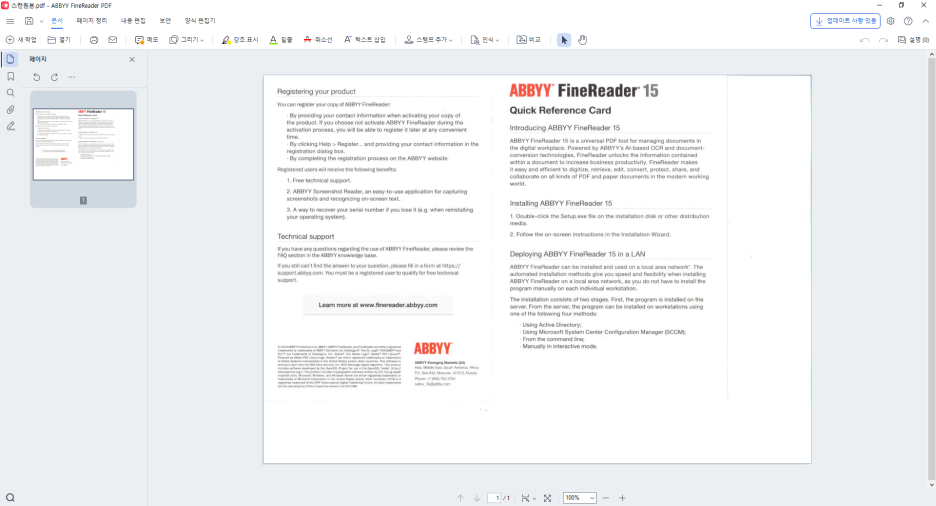Click the 'Quick Reference Card' heading
The image size is (936, 506).
(x=560, y=110)
